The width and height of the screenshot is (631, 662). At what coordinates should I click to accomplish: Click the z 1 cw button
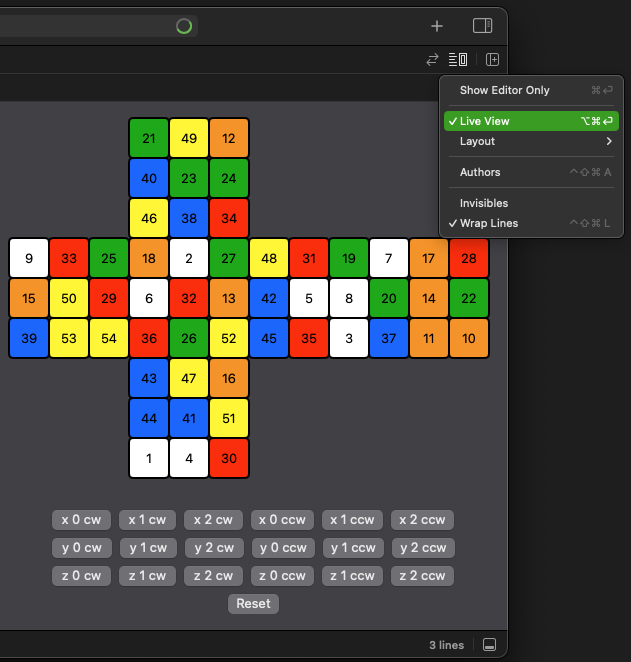click(x=147, y=576)
